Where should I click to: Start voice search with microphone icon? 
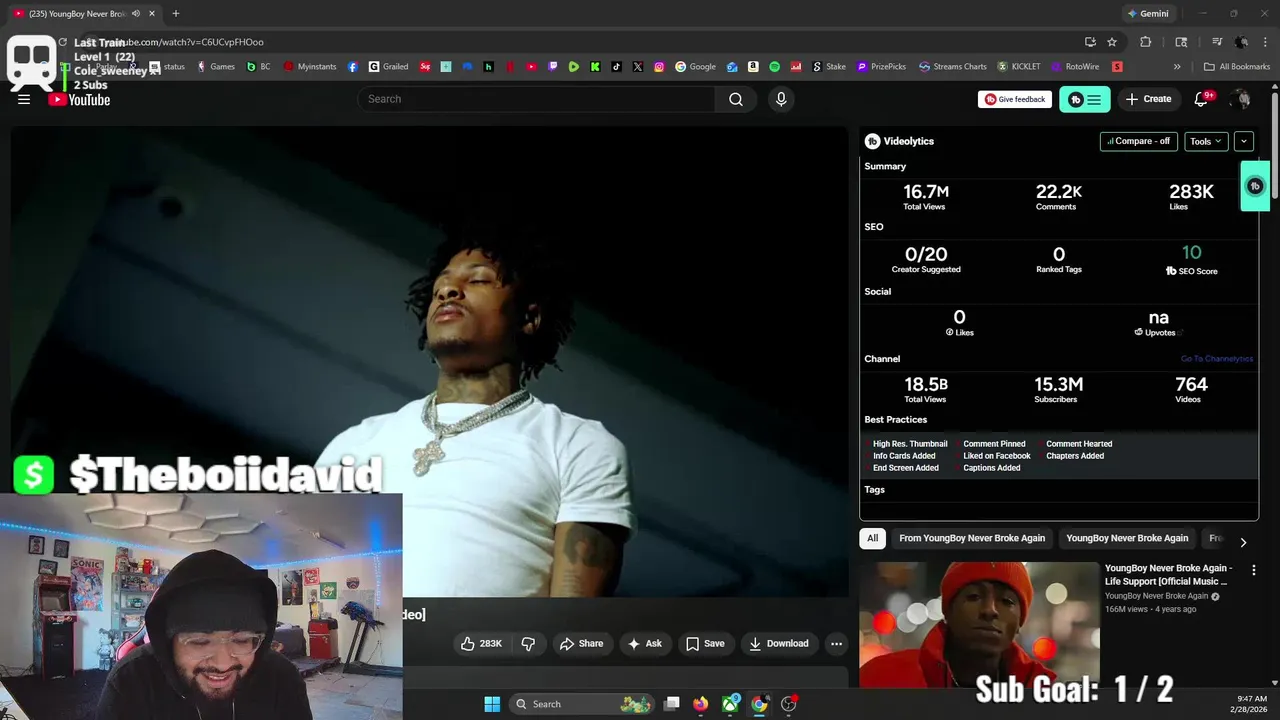click(x=781, y=99)
